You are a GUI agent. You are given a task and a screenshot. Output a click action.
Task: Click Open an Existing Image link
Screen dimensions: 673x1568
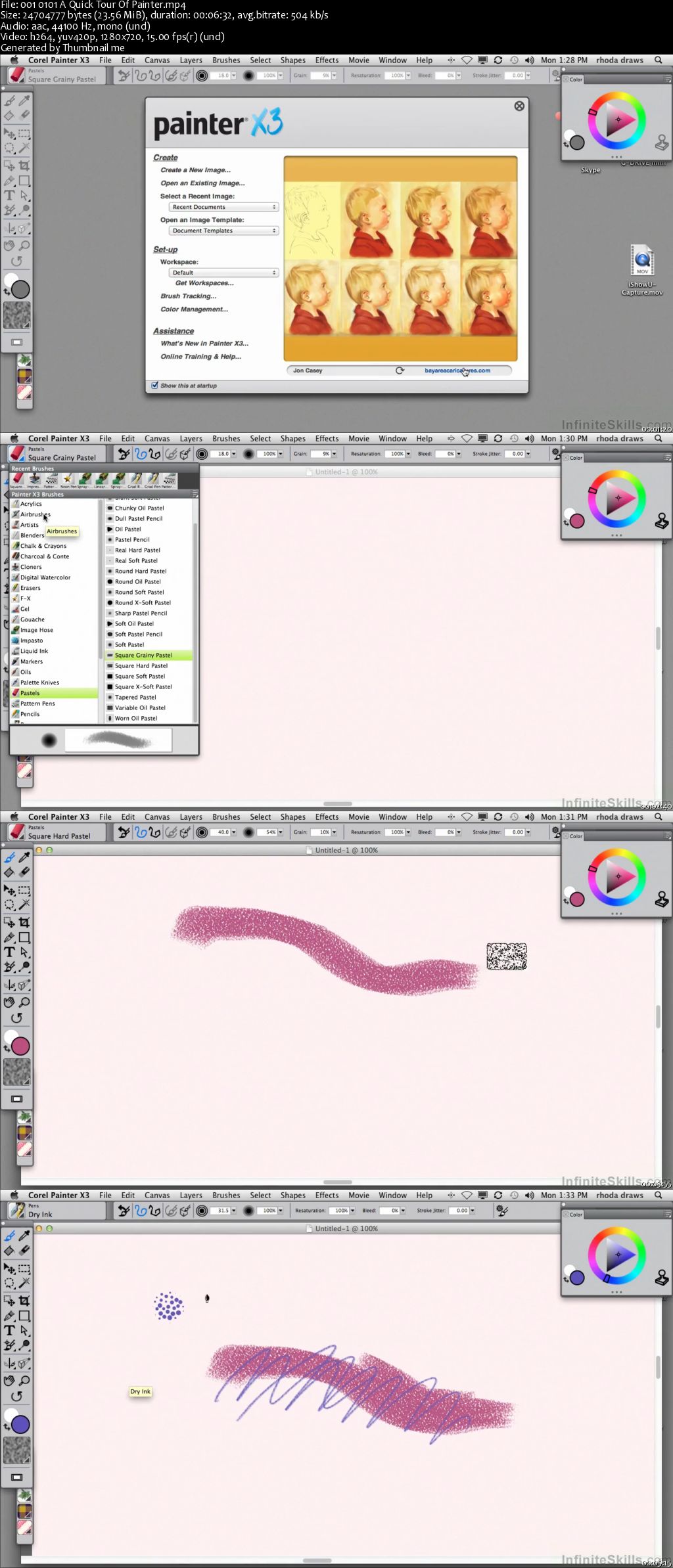click(x=202, y=183)
